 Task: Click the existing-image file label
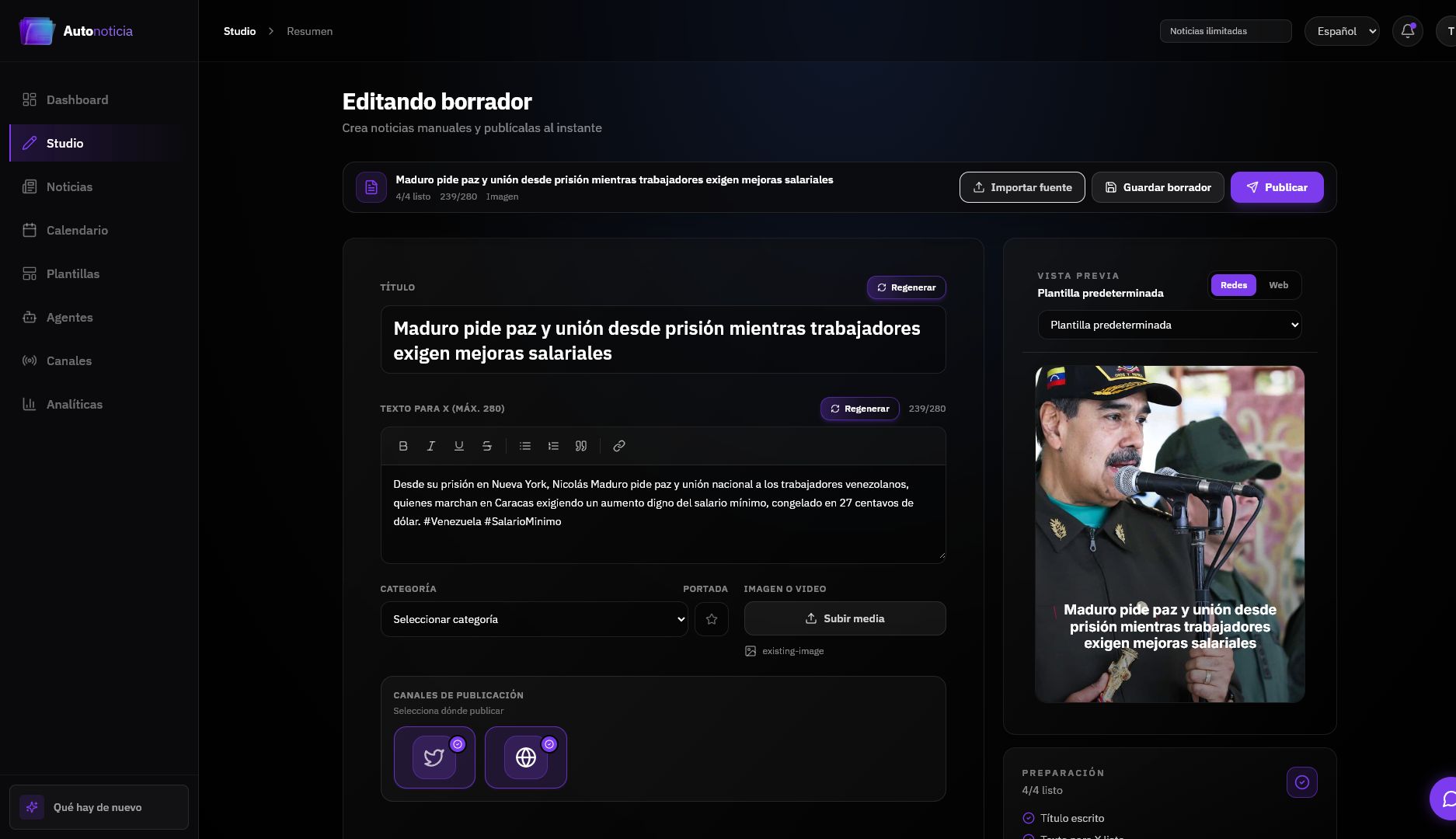(792, 651)
